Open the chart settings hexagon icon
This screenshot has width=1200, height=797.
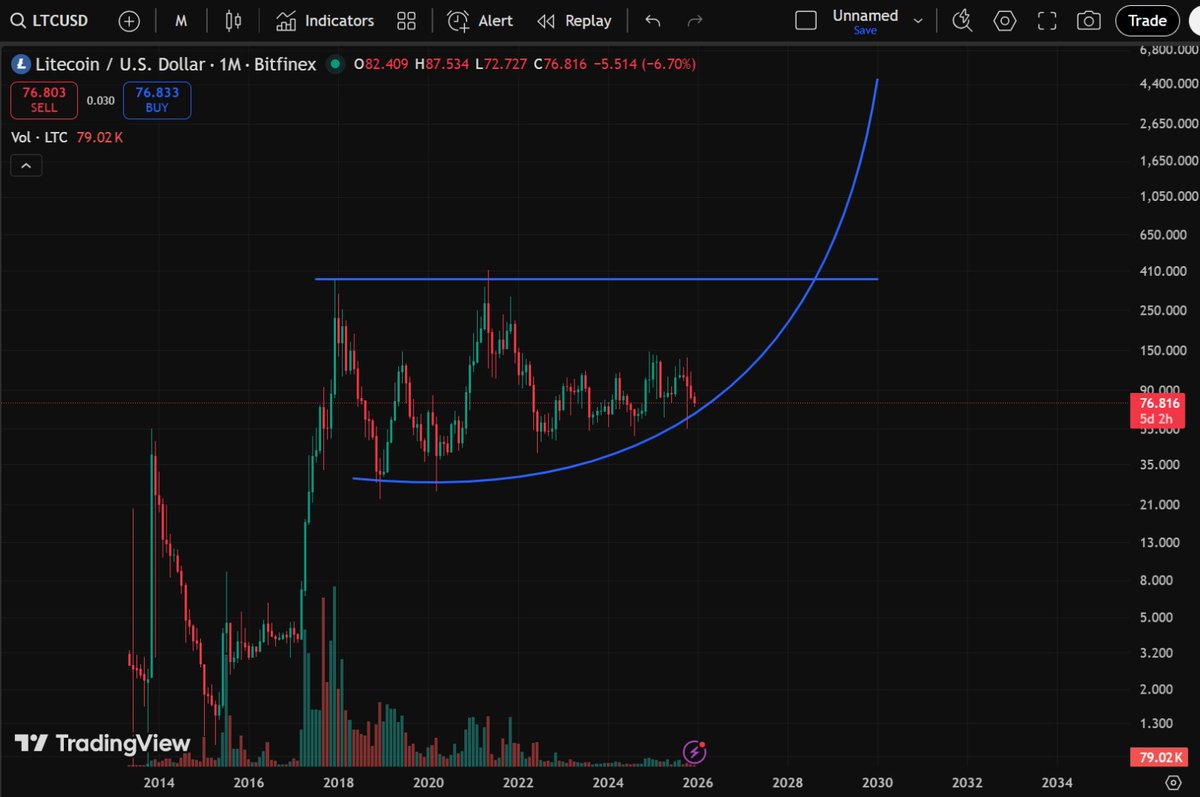[x=1005, y=21]
